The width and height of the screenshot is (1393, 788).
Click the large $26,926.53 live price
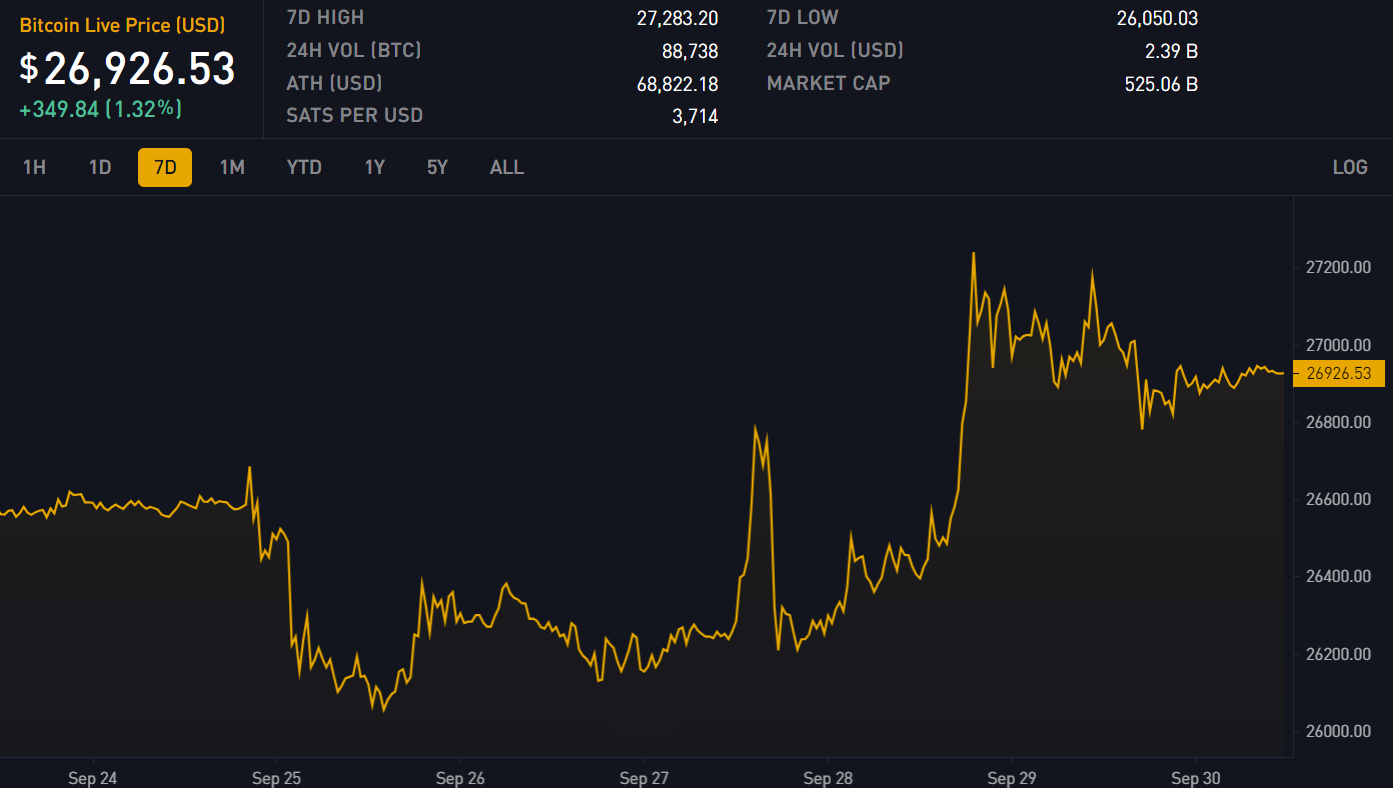(128, 68)
